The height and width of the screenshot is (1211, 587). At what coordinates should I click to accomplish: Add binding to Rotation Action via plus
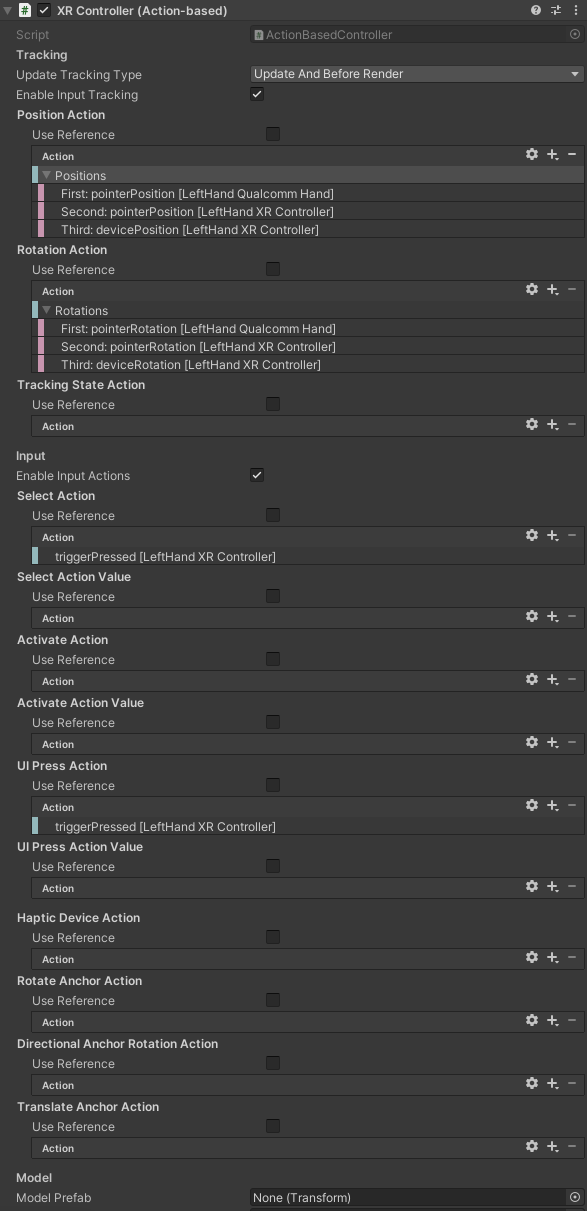pyautogui.click(x=552, y=290)
